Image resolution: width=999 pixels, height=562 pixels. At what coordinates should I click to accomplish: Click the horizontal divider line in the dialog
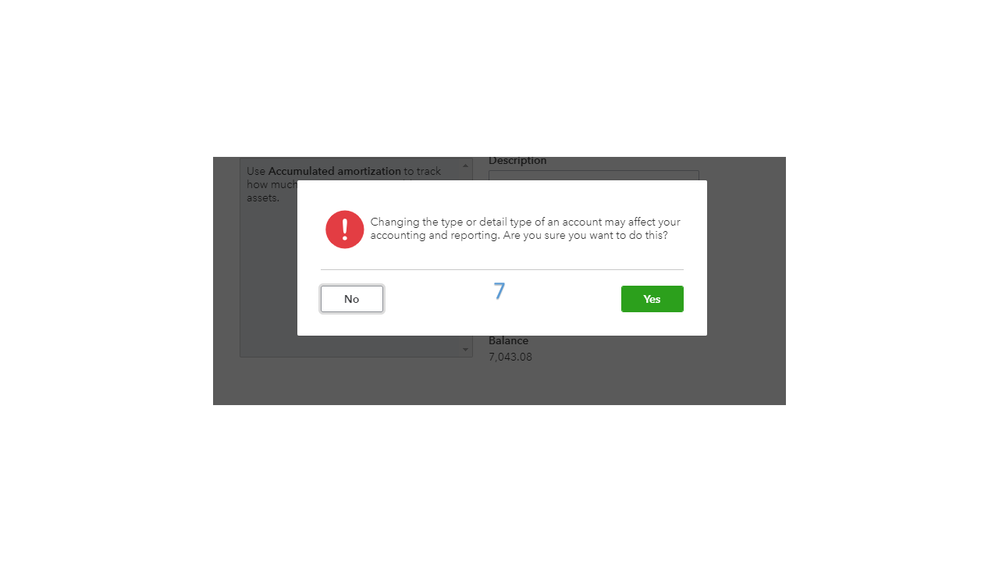click(x=502, y=270)
